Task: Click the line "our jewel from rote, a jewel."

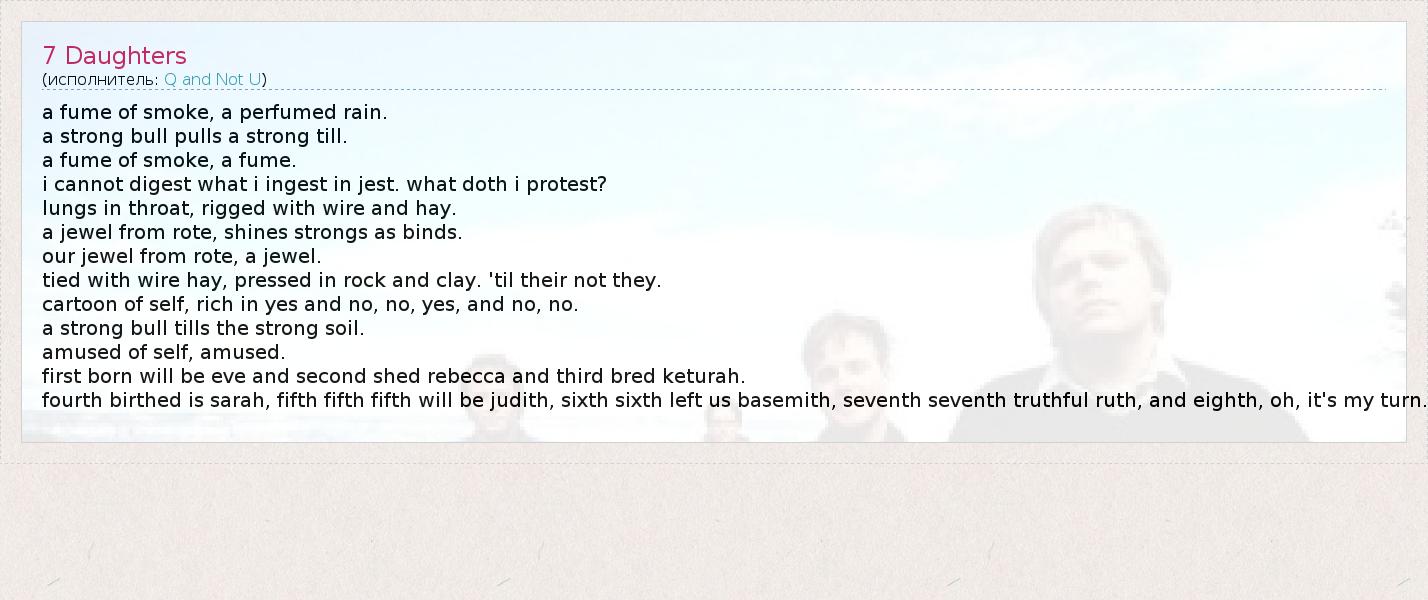Action: click(181, 256)
